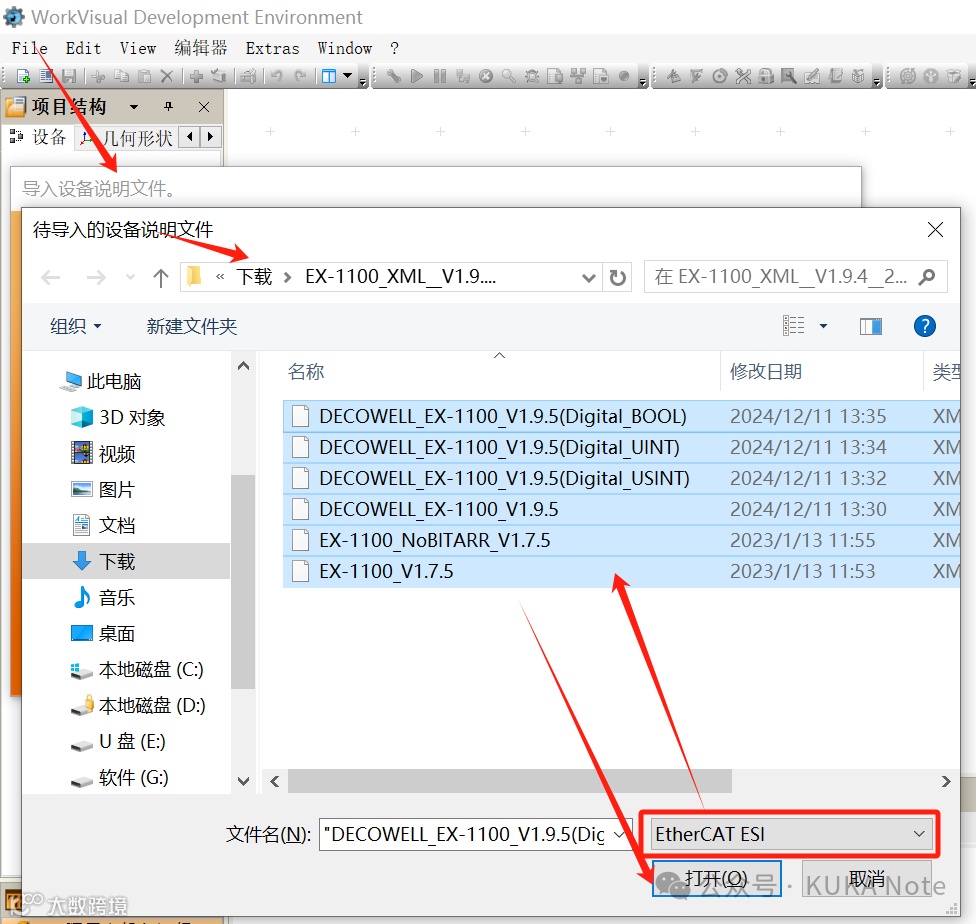Click the crossed tools toolbar icon

coord(743,77)
